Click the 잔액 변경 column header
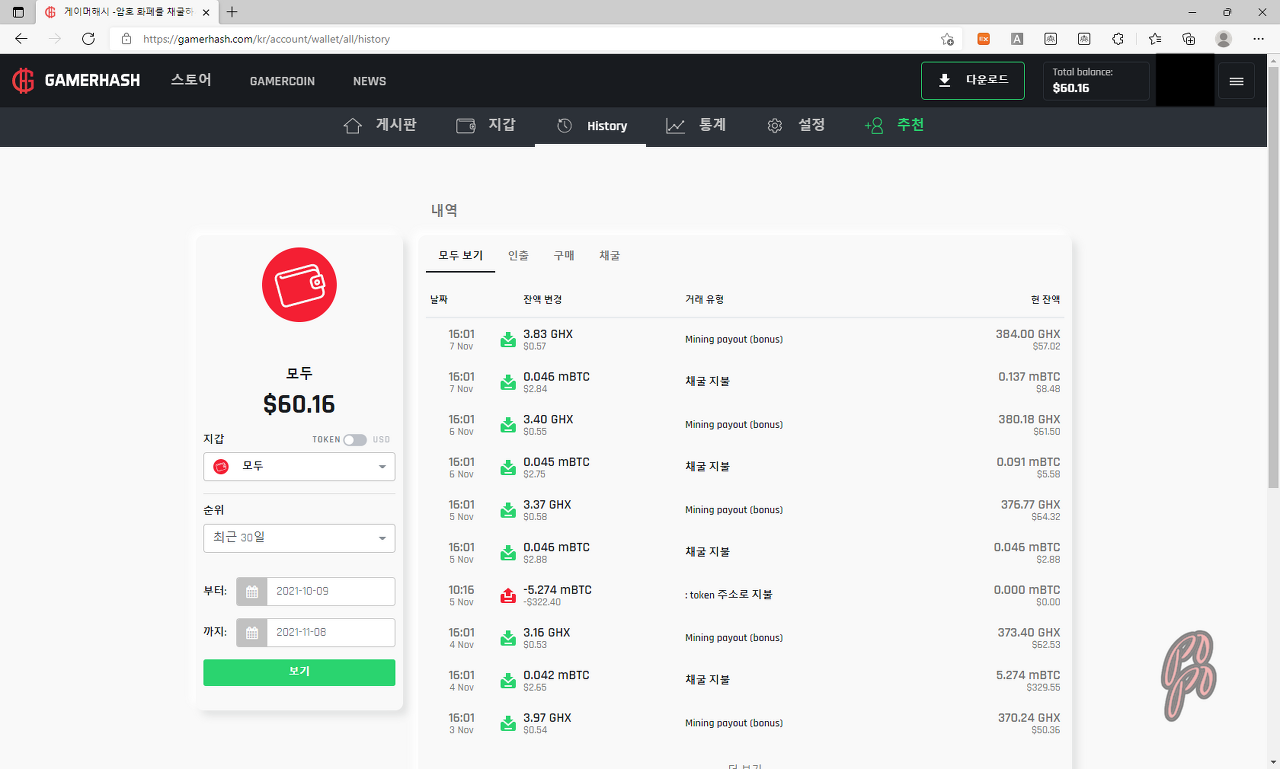This screenshot has height=769, width=1280. tap(543, 300)
